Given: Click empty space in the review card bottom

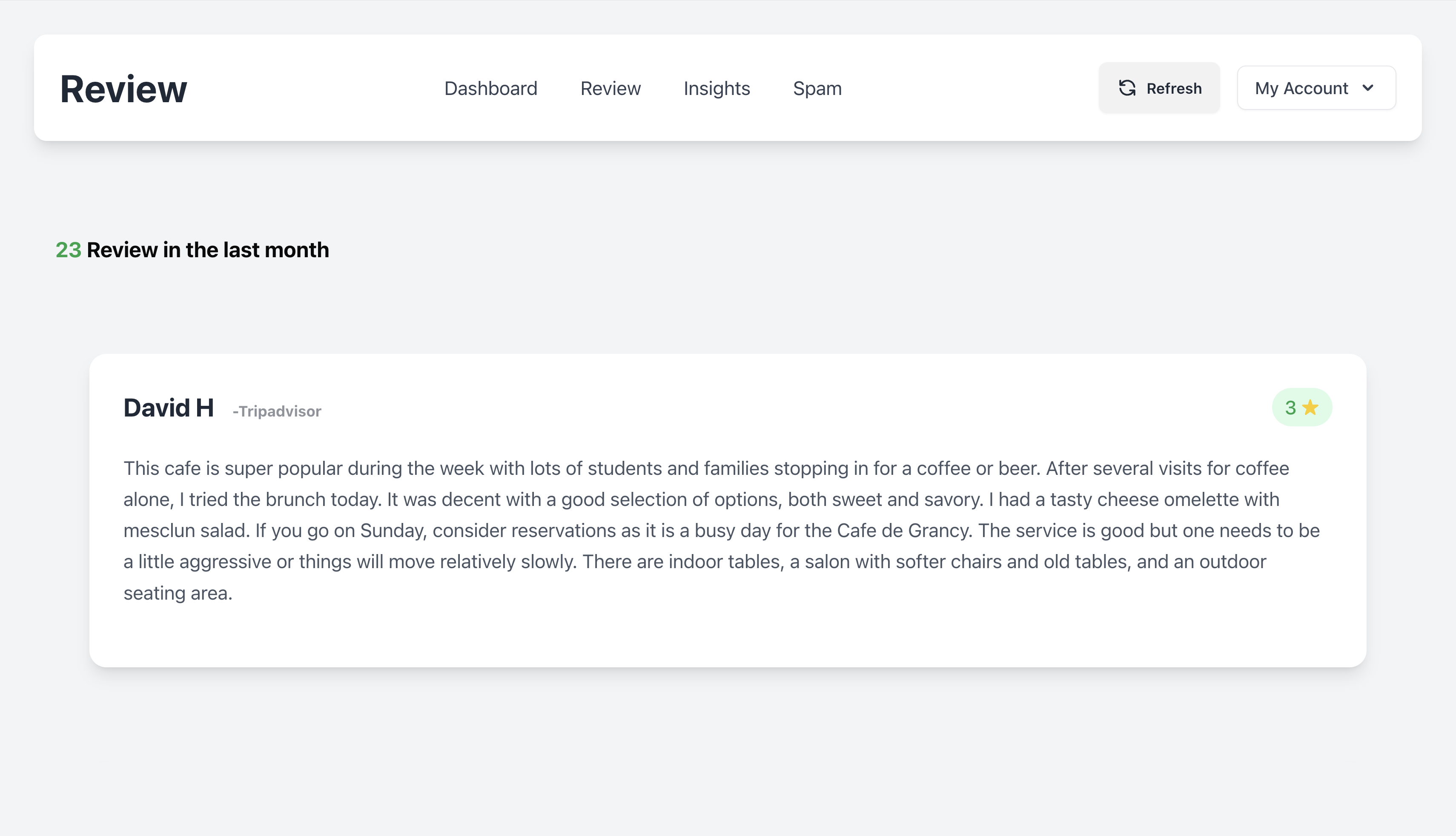Looking at the screenshot, I should coord(727,638).
